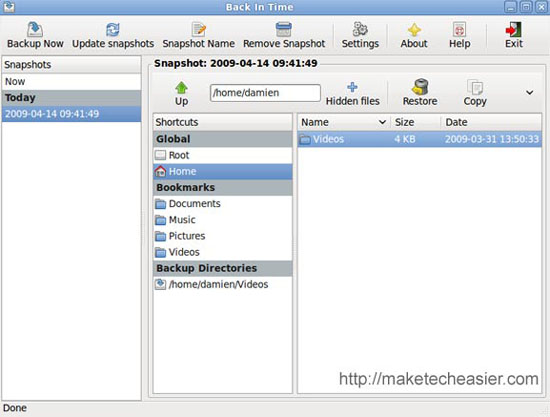Click the Exit icon
Screen dimensions: 550x417
[514, 30]
